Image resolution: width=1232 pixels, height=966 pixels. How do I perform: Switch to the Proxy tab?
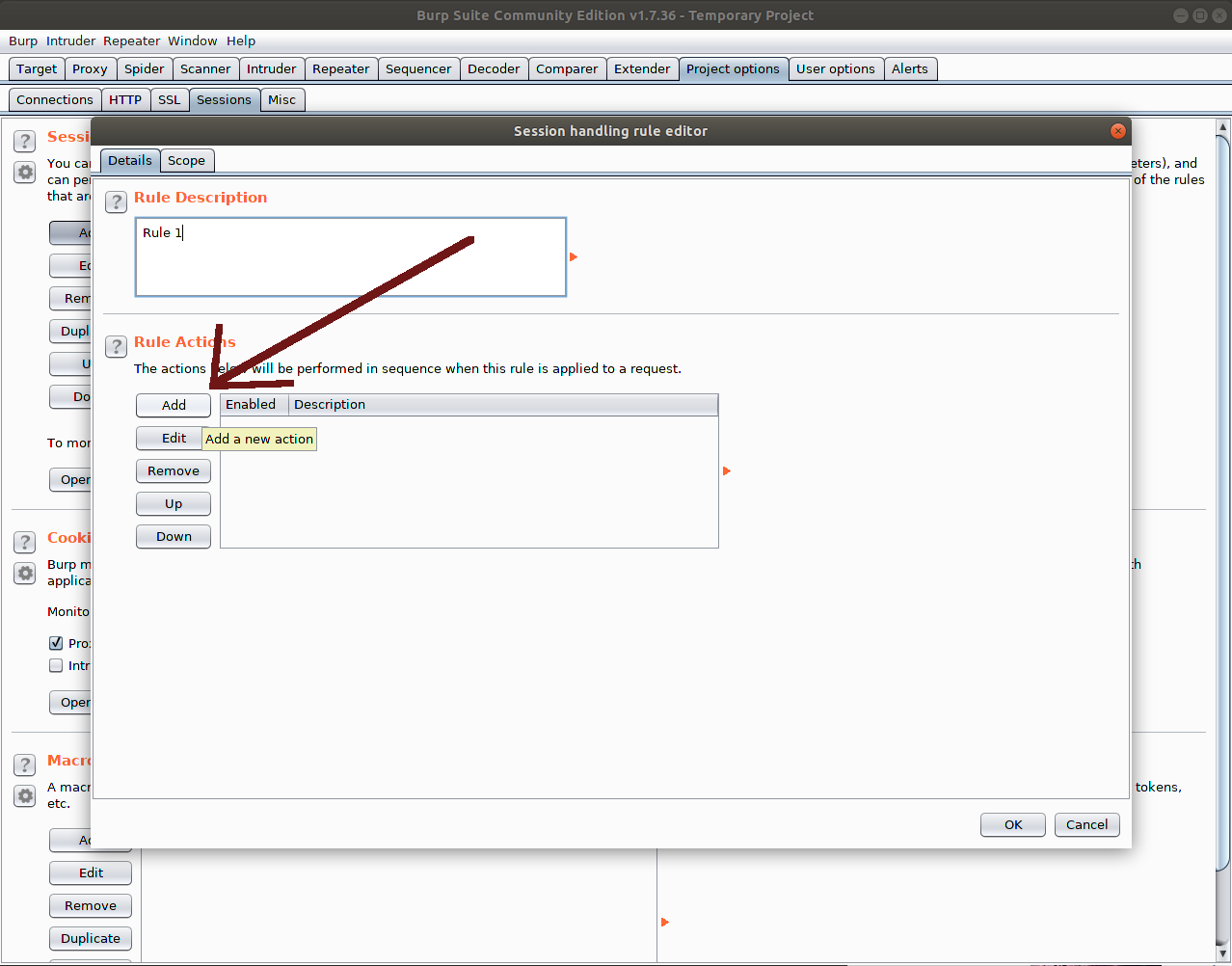point(90,69)
